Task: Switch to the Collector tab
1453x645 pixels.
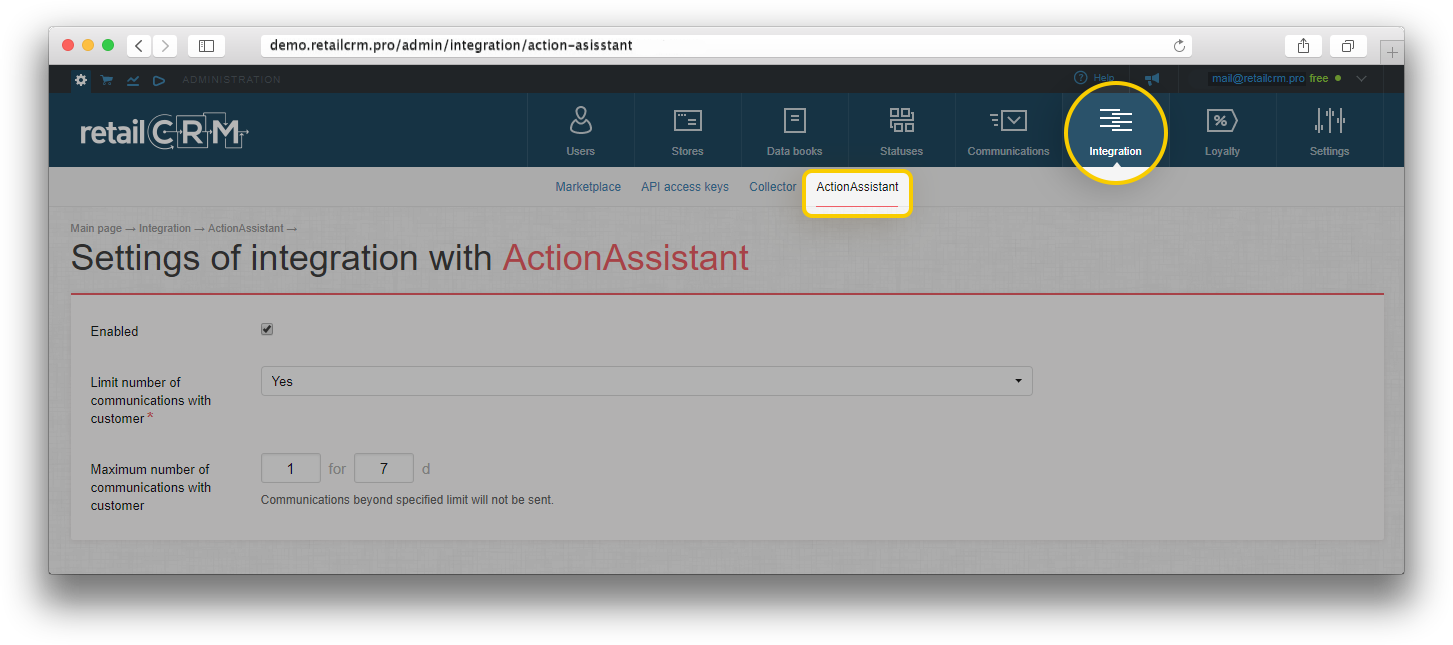Action: tap(773, 187)
